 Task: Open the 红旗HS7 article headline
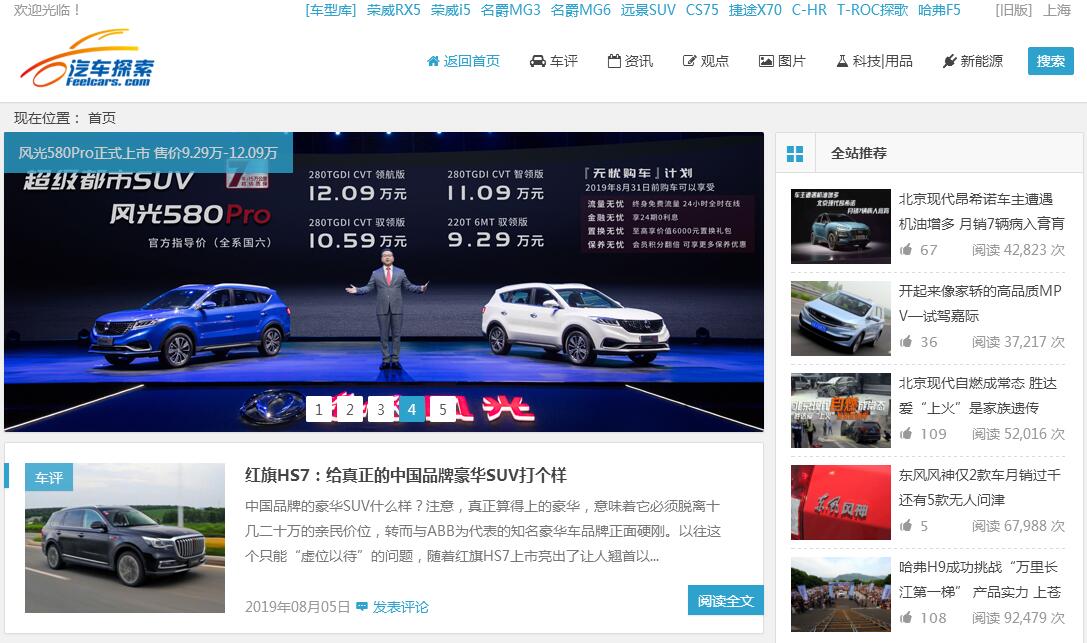pyautogui.click(x=405, y=475)
